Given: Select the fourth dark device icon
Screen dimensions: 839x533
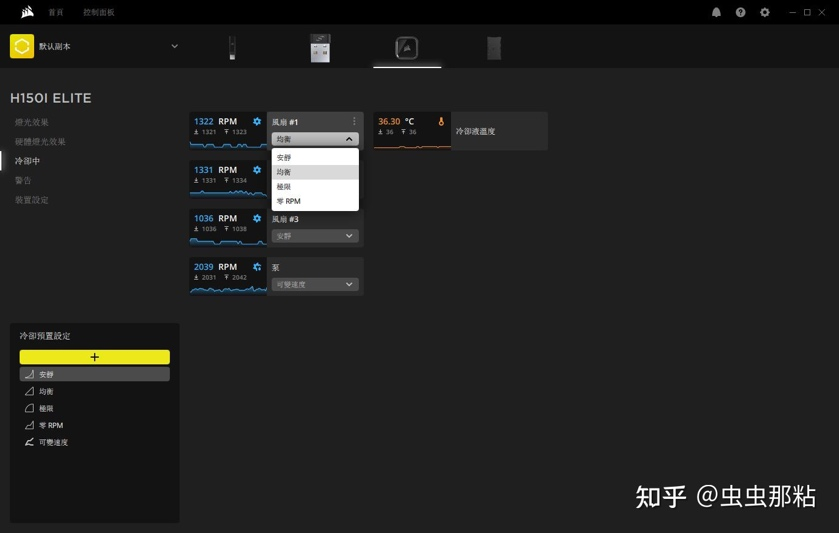Looking at the screenshot, I should coord(494,48).
